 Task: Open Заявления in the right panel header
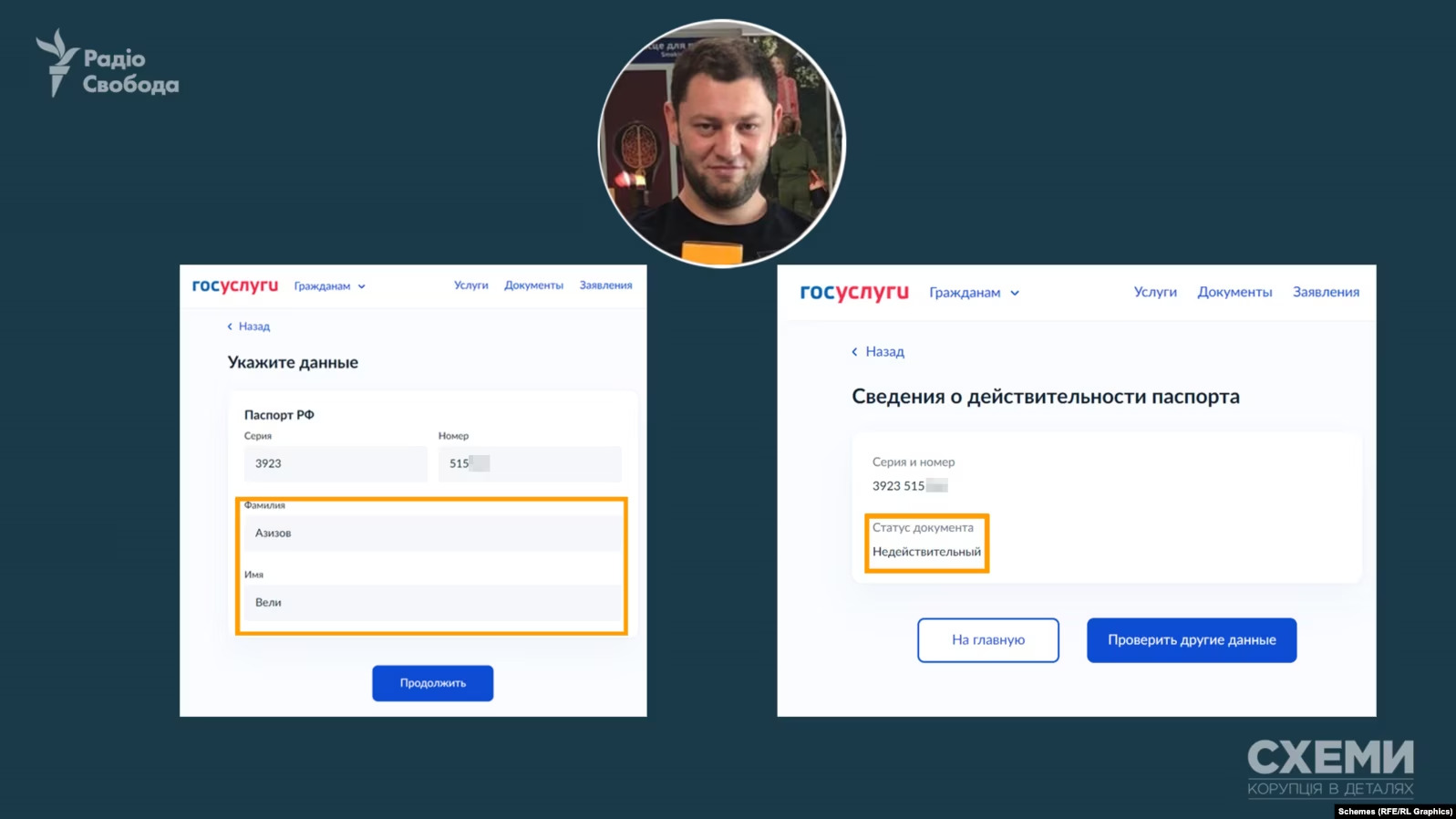1326,292
